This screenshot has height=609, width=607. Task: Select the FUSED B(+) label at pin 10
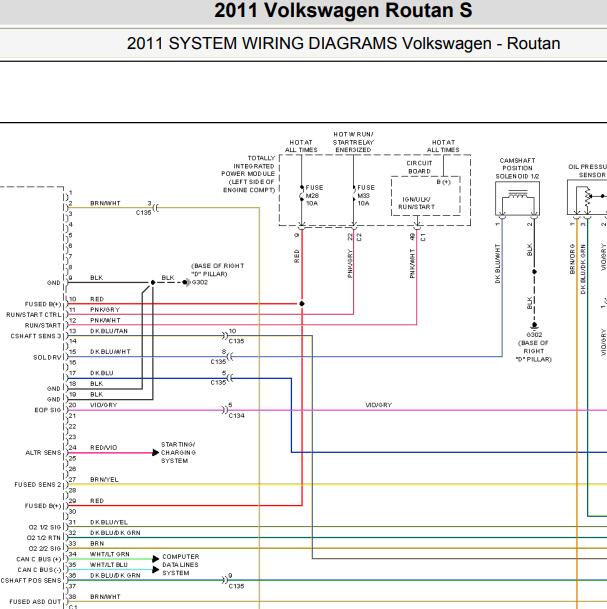click(x=43, y=304)
